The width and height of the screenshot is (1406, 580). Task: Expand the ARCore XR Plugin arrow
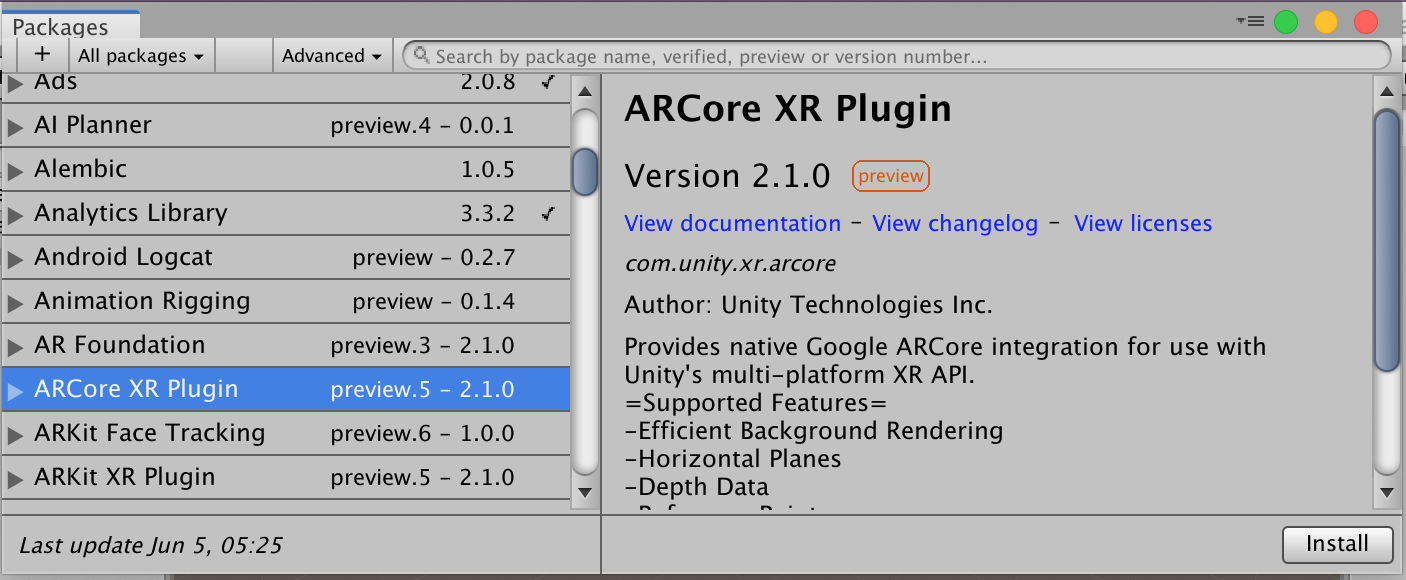pyautogui.click(x=15, y=391)
